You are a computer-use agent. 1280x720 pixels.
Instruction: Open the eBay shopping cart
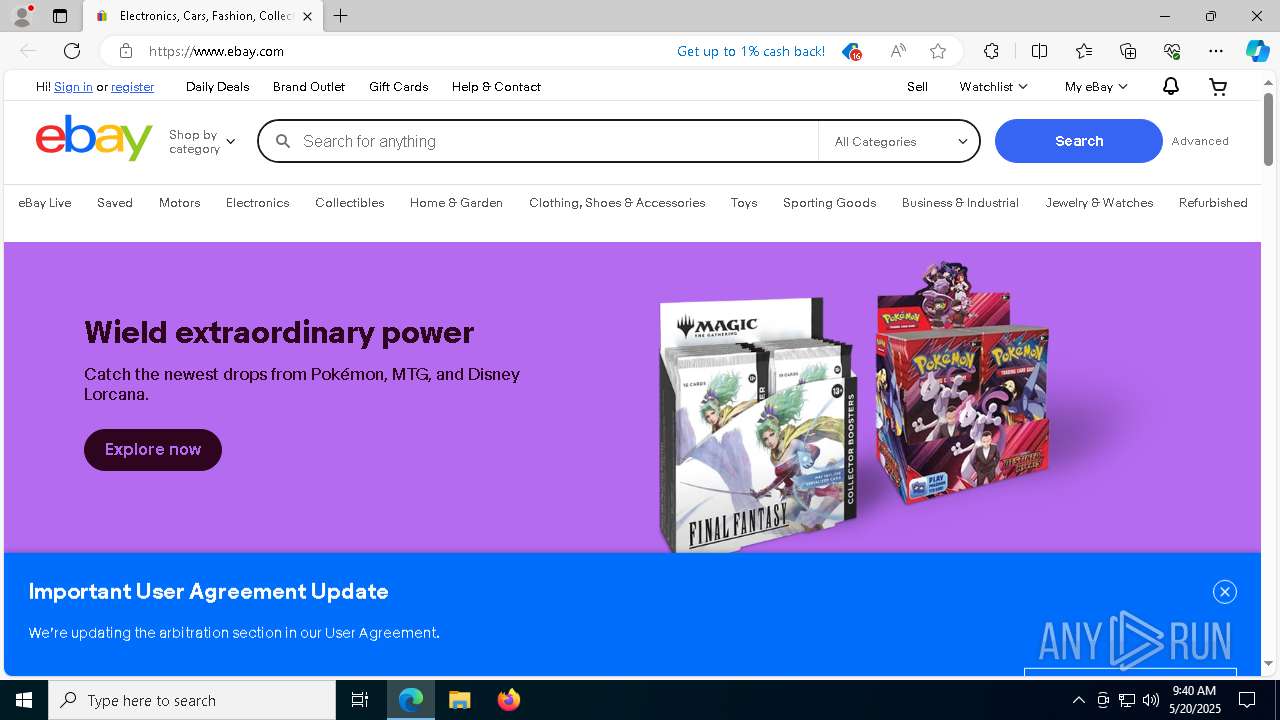[x=1218, y=87]
